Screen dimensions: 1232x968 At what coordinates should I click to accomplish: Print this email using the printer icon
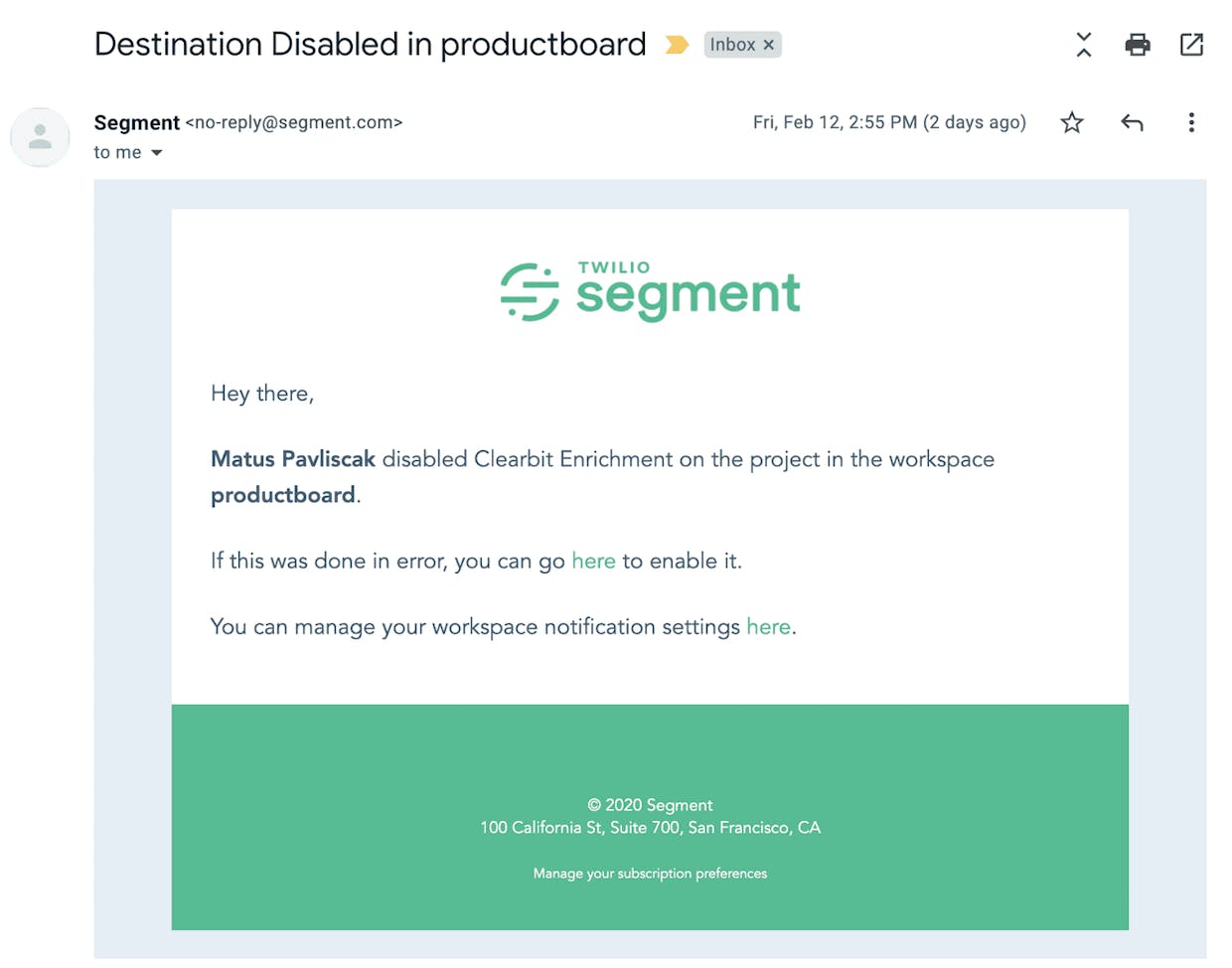pos(1138,45)
